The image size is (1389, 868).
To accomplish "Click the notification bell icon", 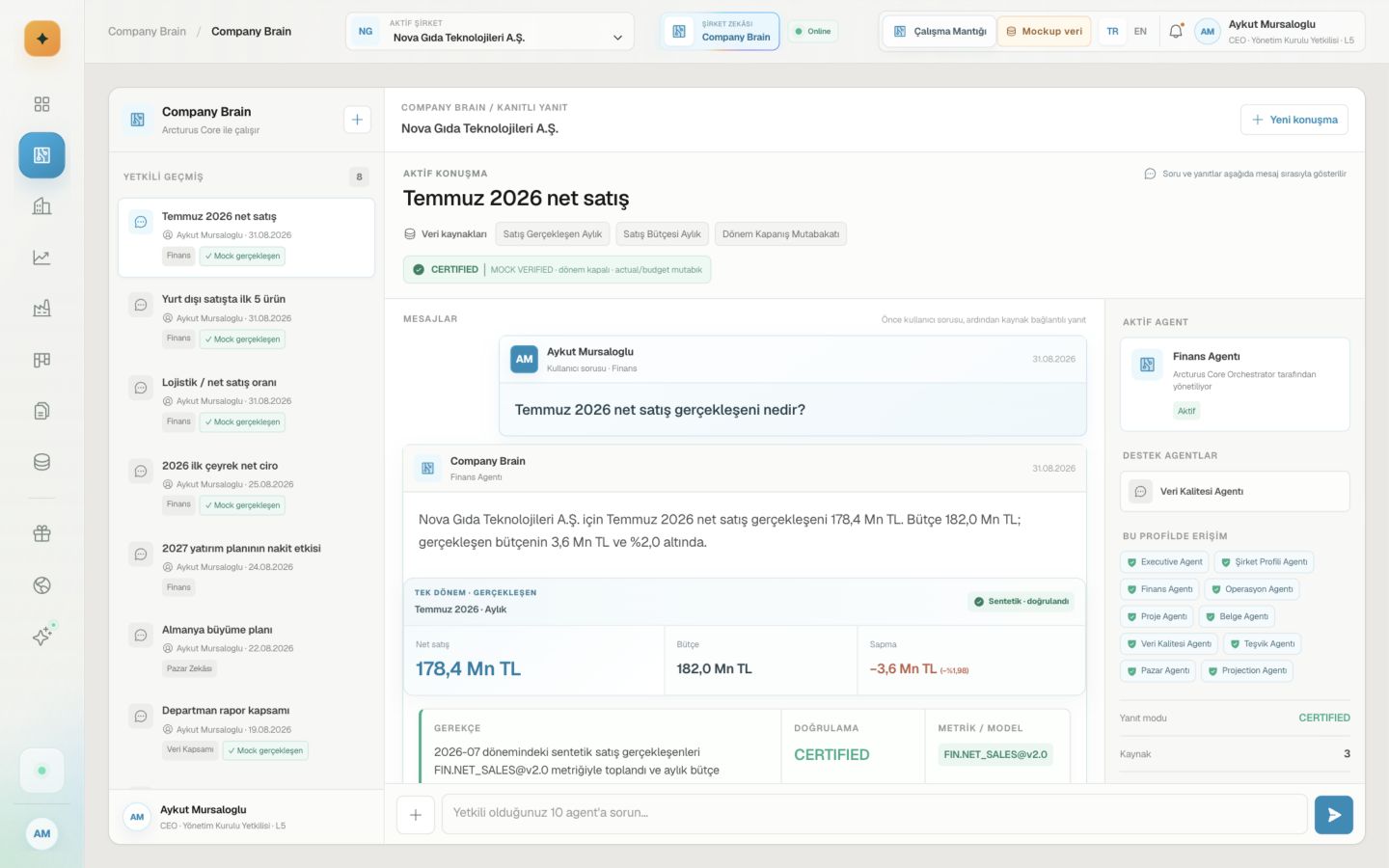I will point(1176,32).
